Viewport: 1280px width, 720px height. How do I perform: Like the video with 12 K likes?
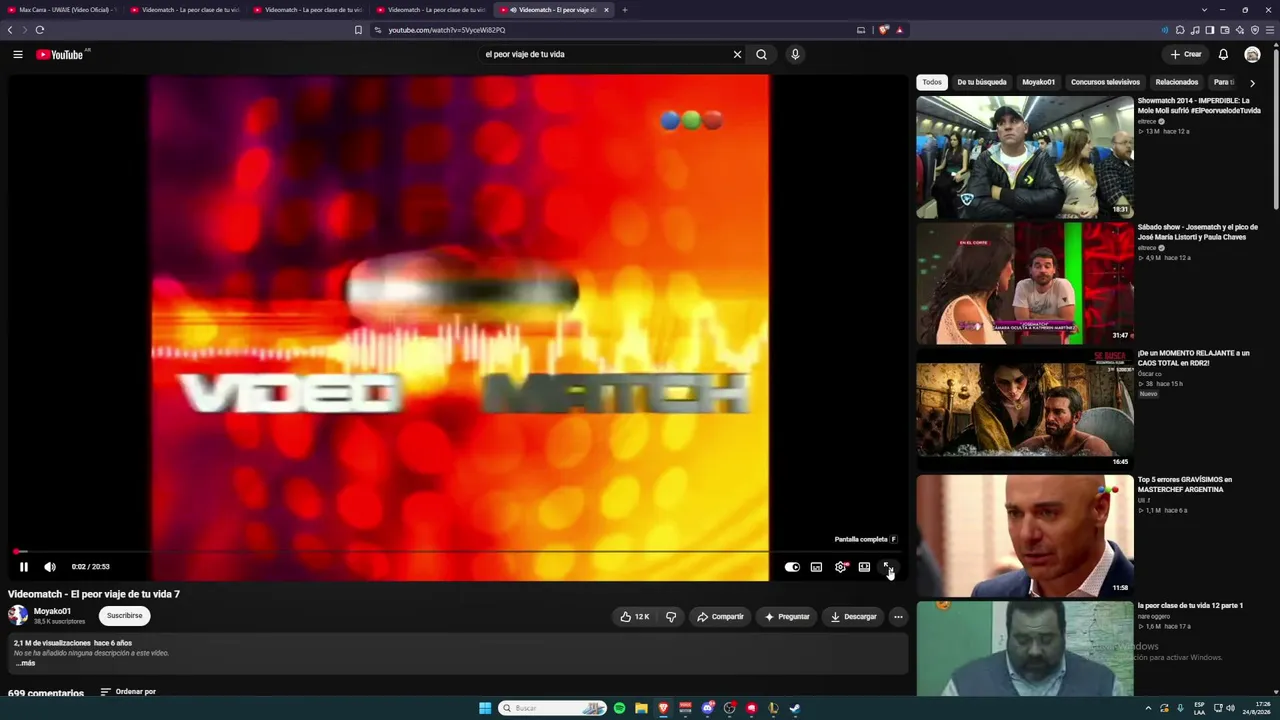[x=635, y=617]
